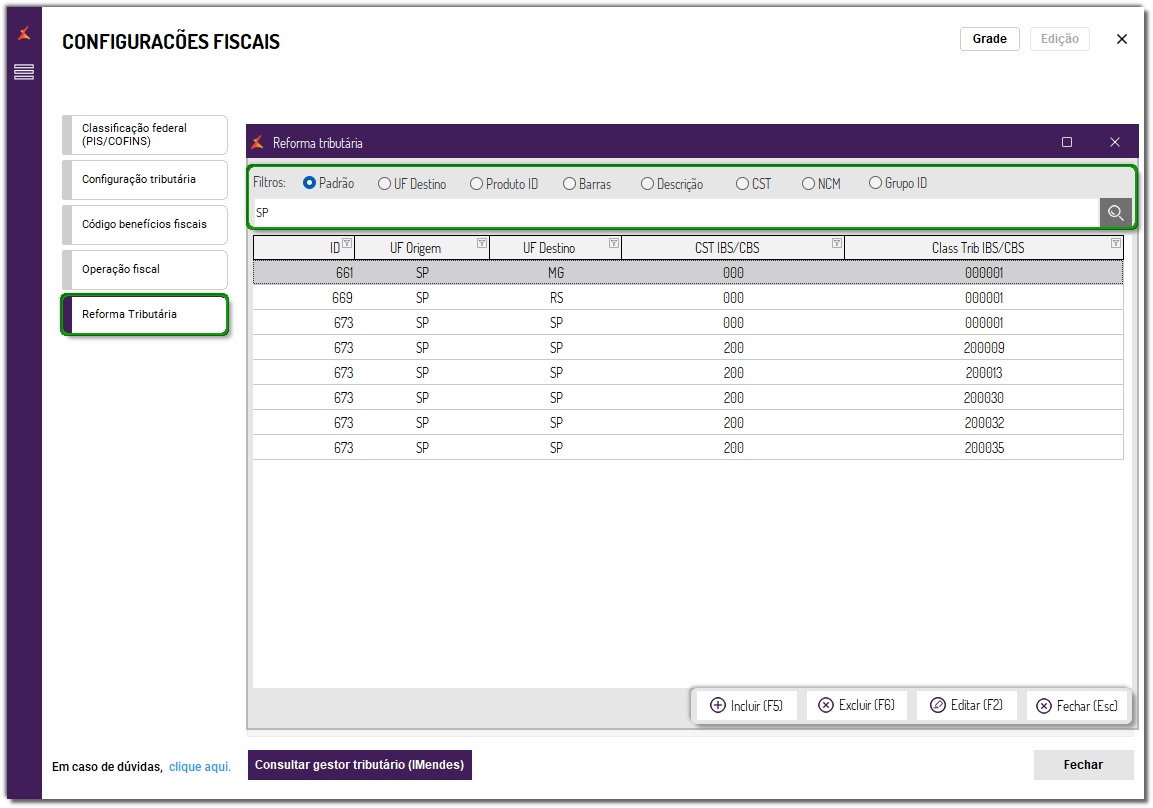Open Operação fiscal section
This screenshot has width=1153, height=808.
pos(145,269)
